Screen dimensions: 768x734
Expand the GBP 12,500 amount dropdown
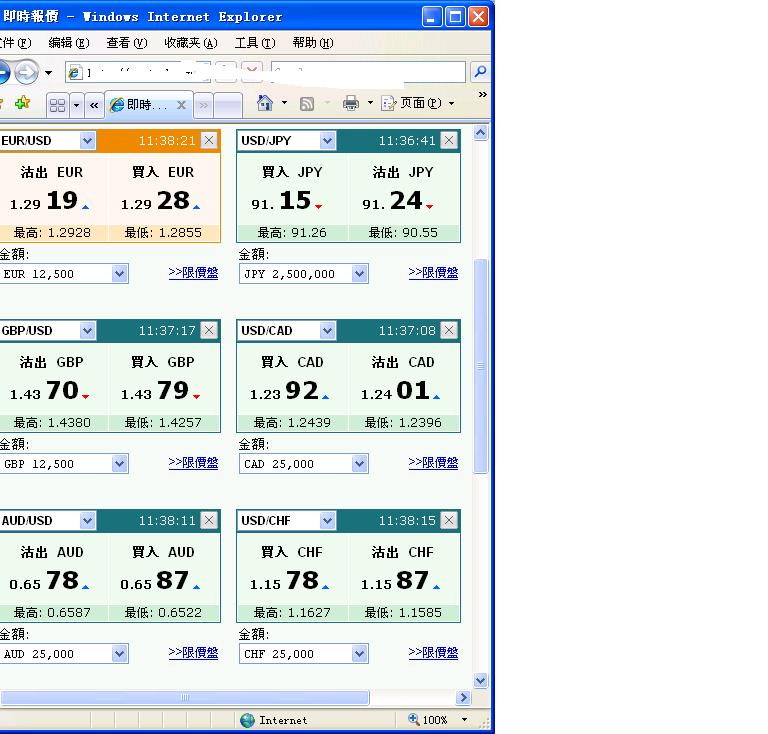(x=120, y=464)
